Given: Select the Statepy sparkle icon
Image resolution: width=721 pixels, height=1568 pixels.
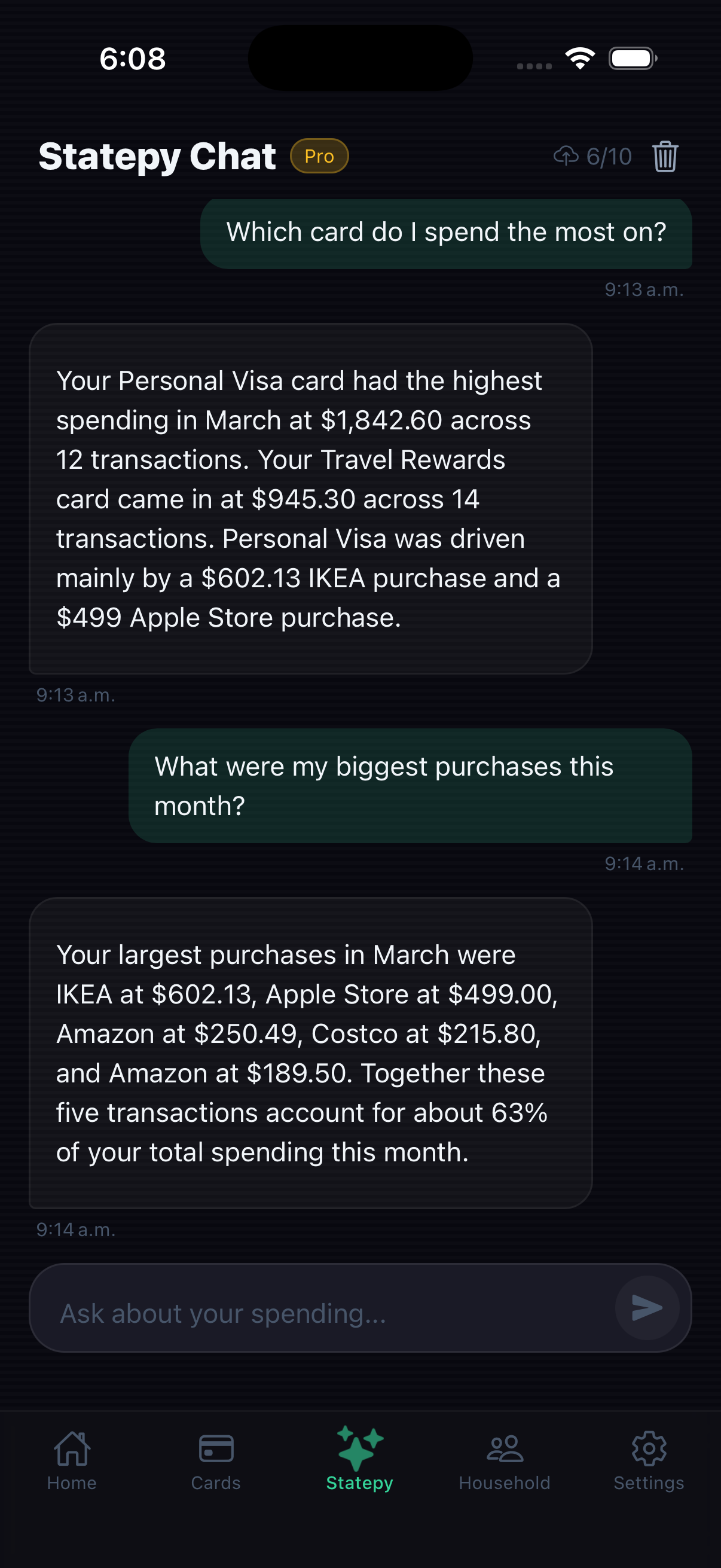Looking at the screenshot, I should (x=359, y=1447).
